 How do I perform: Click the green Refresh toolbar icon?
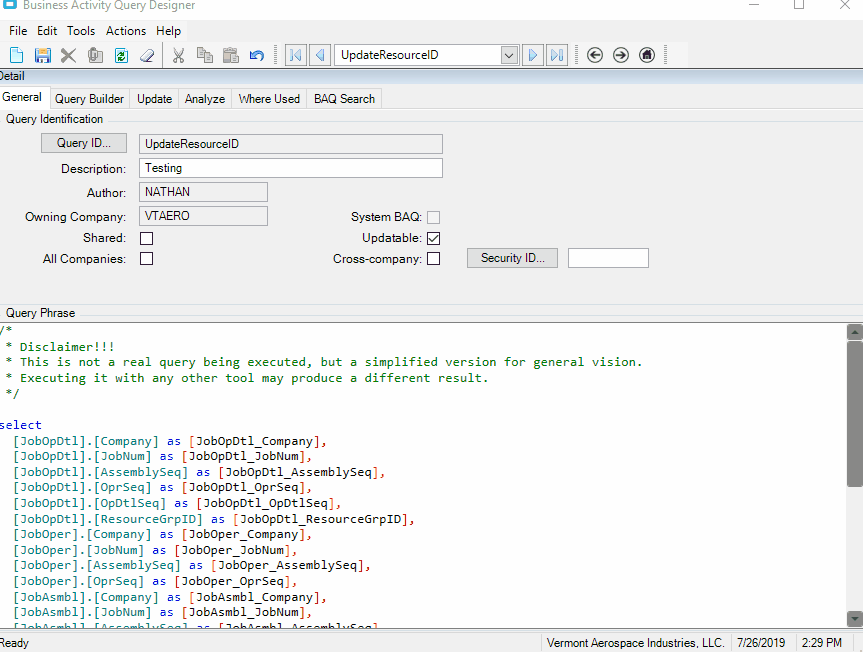[121, 55]
